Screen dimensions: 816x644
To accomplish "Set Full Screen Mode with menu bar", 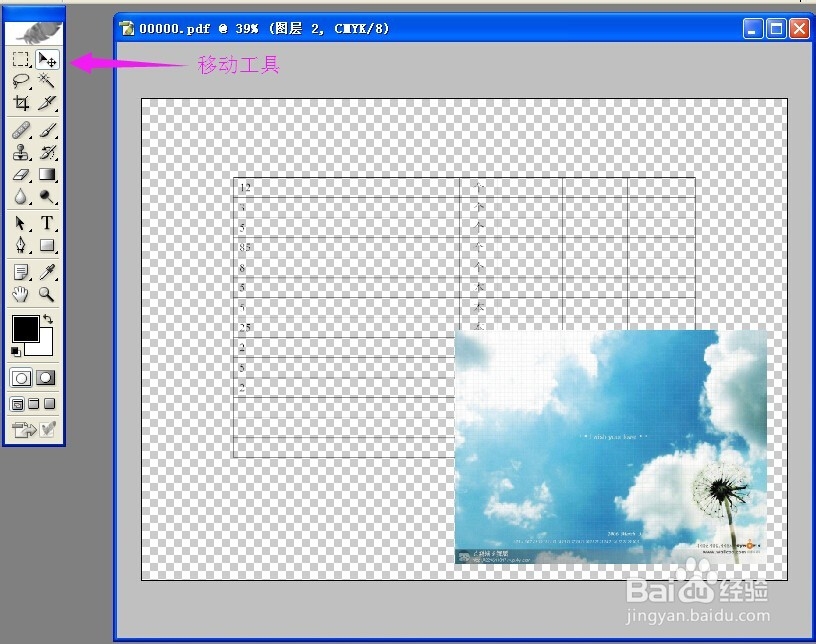I will coord(34,404).
